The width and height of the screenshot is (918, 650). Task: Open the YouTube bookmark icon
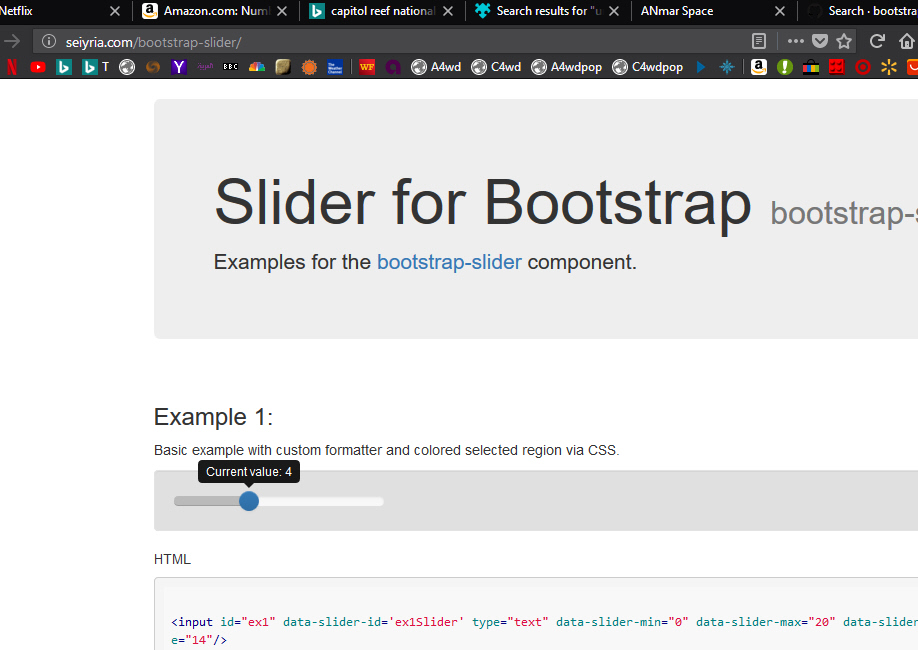click(38, 67)
